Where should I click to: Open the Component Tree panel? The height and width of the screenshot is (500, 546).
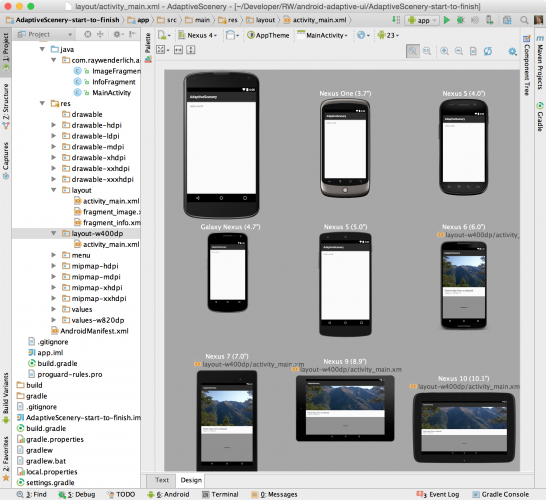pyautogui.click(x=526, y=65)
